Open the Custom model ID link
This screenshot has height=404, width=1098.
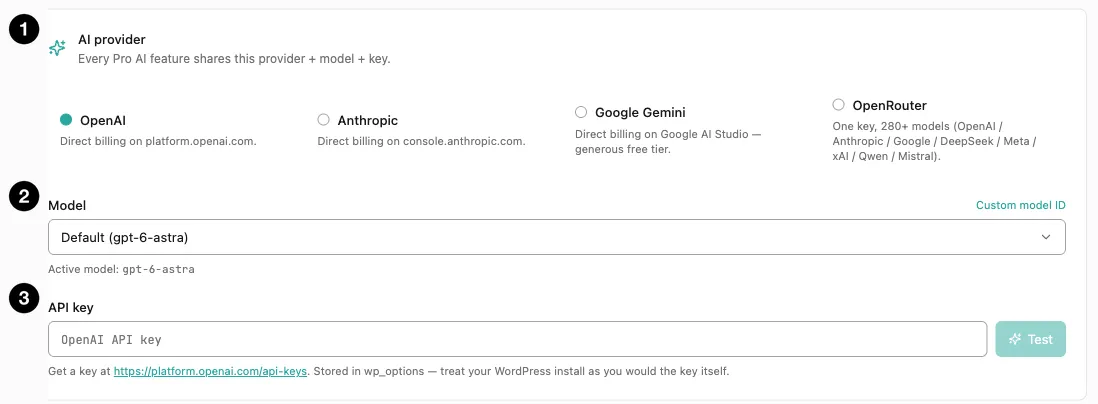(1020, 205)
